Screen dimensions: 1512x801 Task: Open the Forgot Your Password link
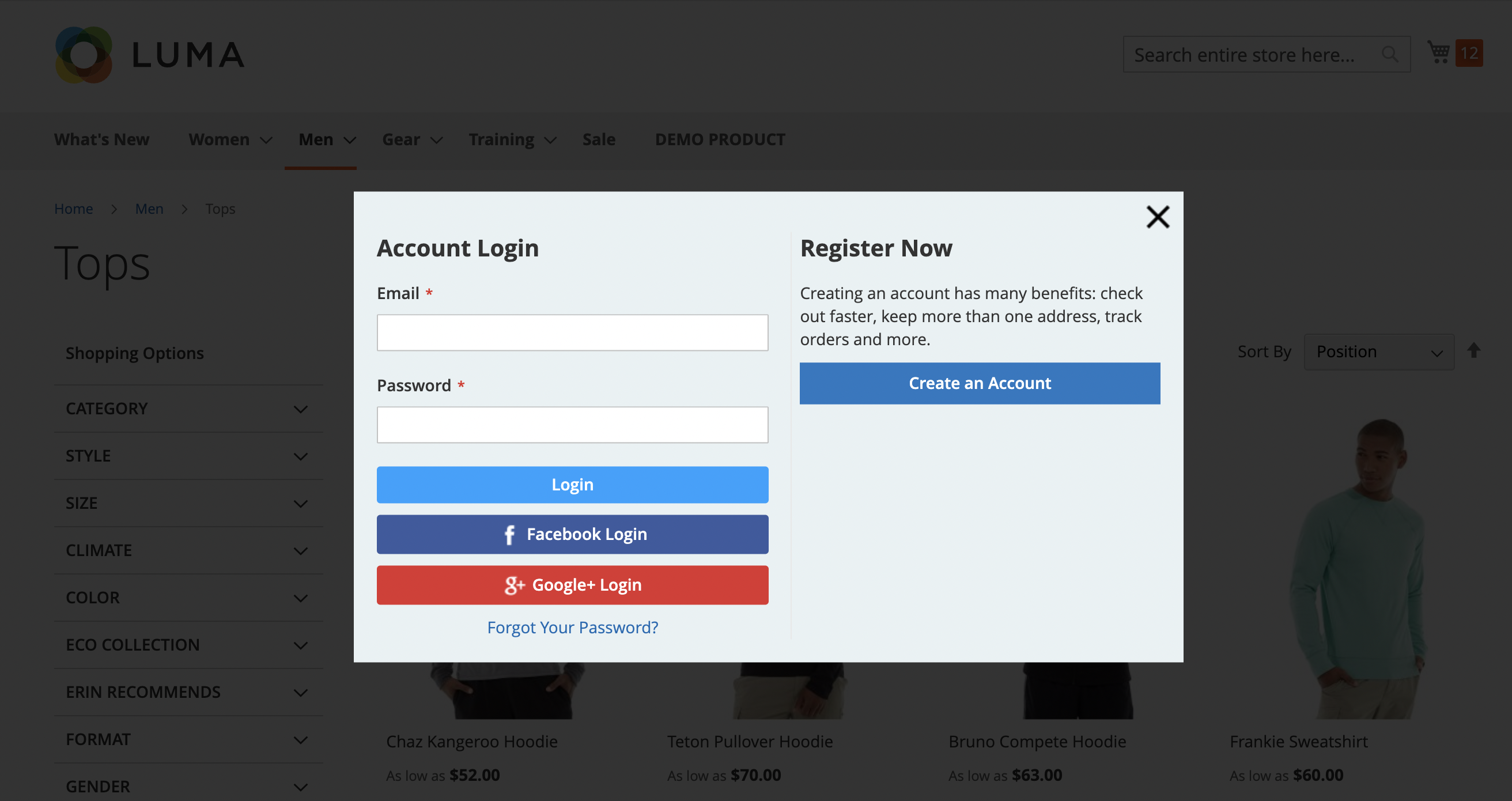tap(572, 628)
